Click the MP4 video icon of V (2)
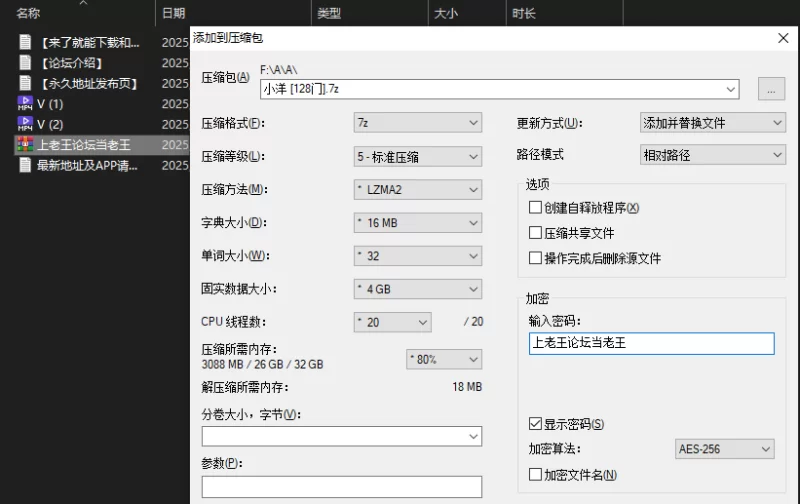 pos(25,124)
